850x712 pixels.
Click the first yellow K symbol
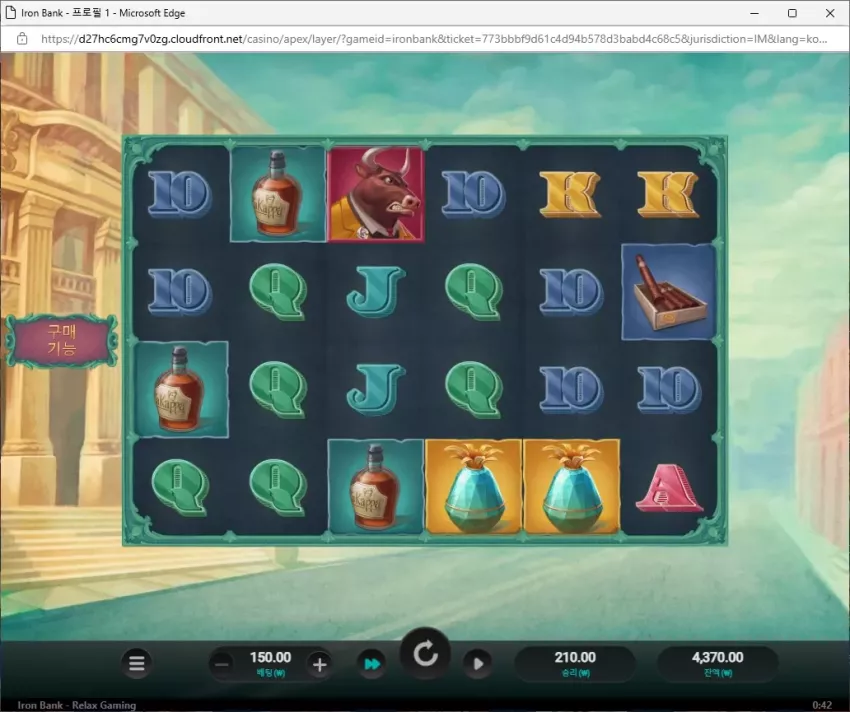click(570, 194)
